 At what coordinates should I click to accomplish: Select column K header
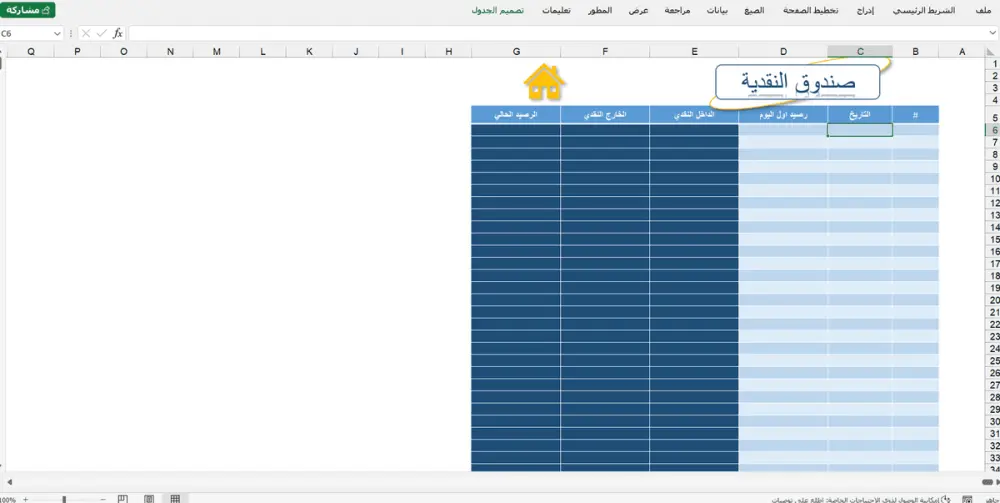coord(309,52)
